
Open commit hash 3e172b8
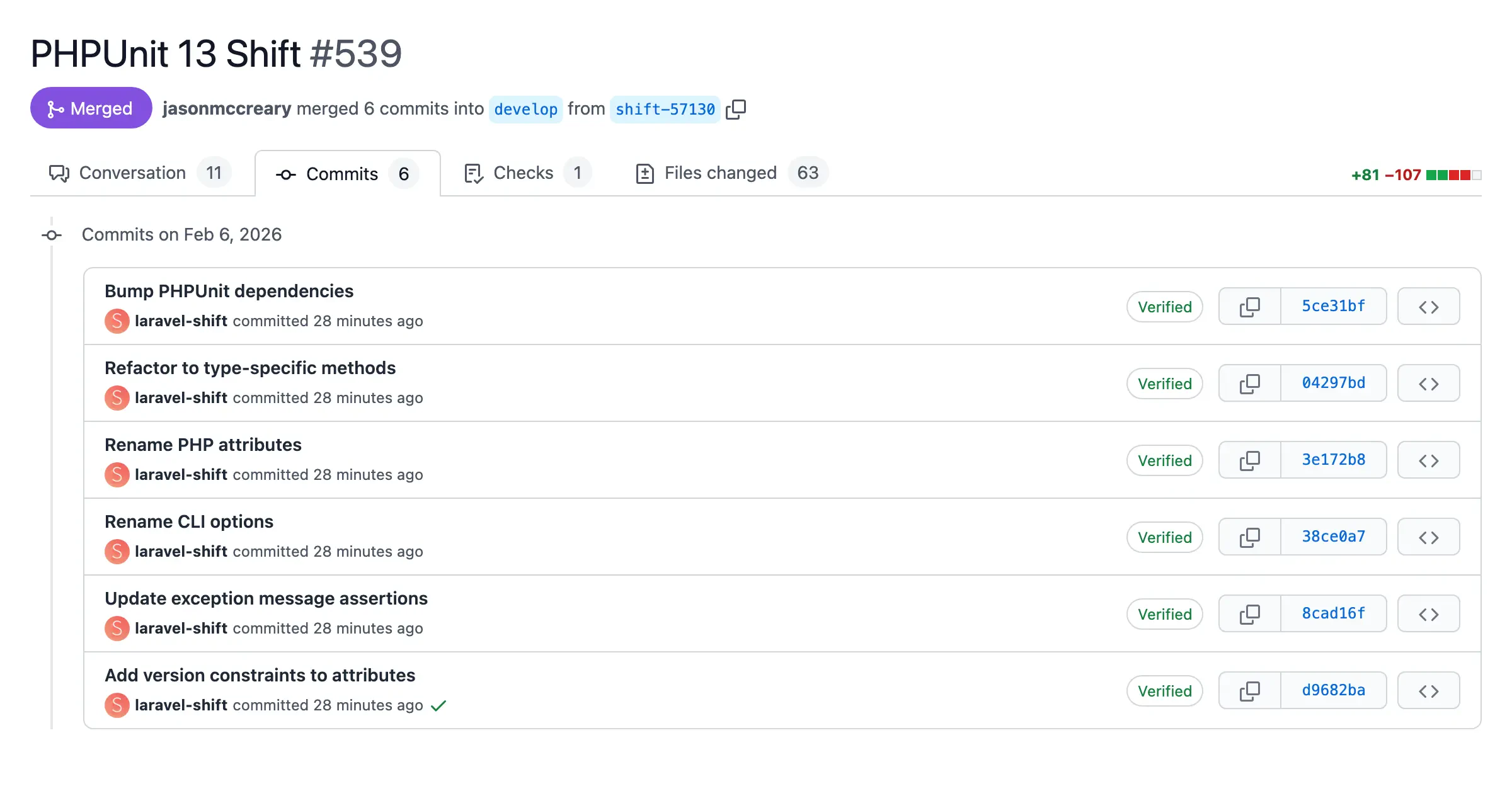(x=1334, y=460)
